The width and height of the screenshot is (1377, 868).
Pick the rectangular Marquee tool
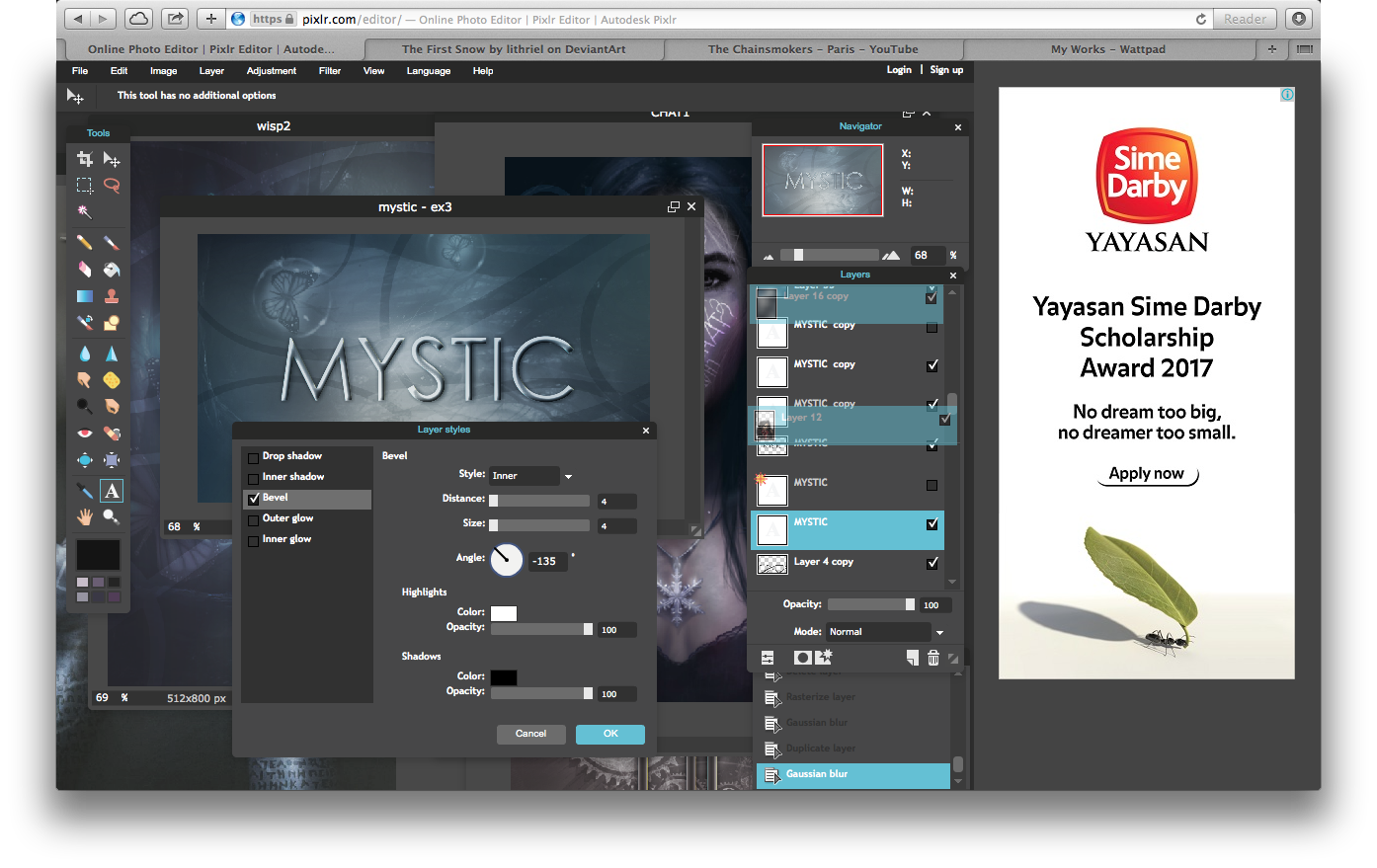tap(85, 186)
